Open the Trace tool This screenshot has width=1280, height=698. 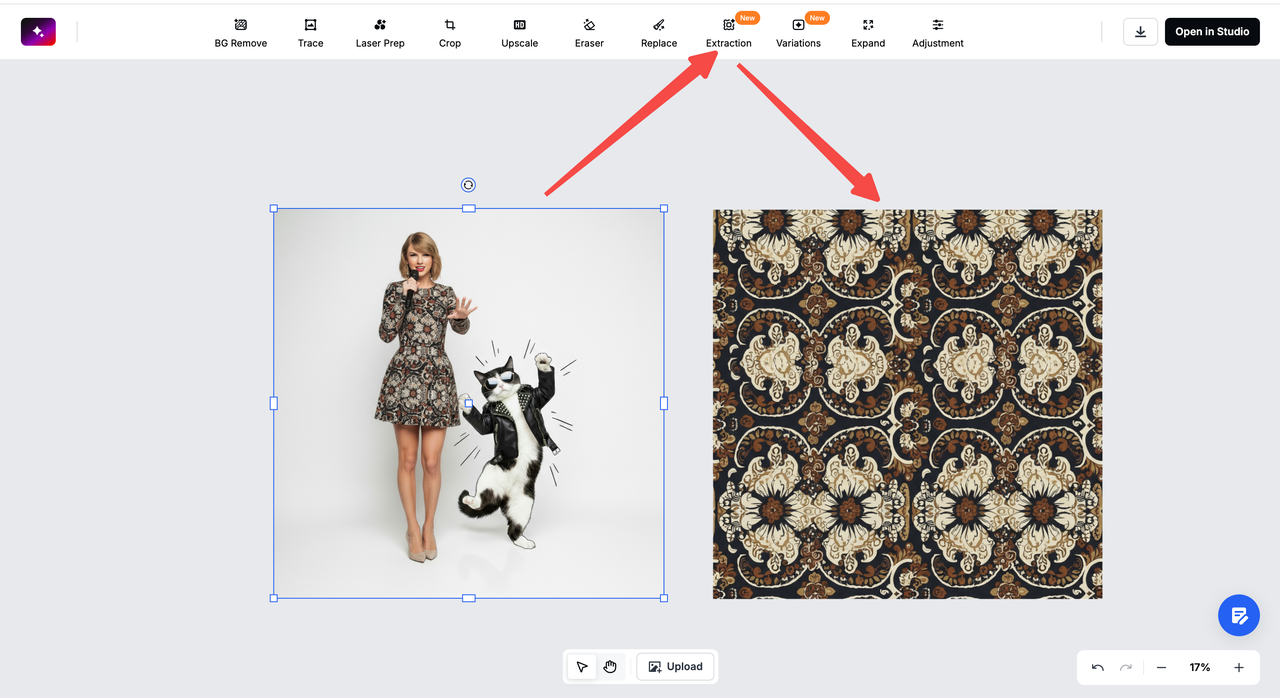tap(310, 32)
